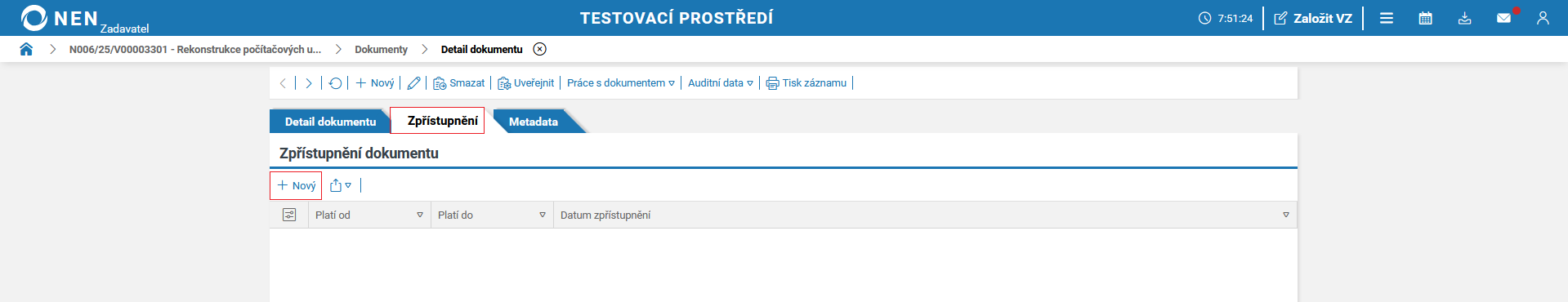Close the Detail dokumentu breadcrumb
Screen dimensions: 1568x302
pyautogui.click(x=539, y=49)
